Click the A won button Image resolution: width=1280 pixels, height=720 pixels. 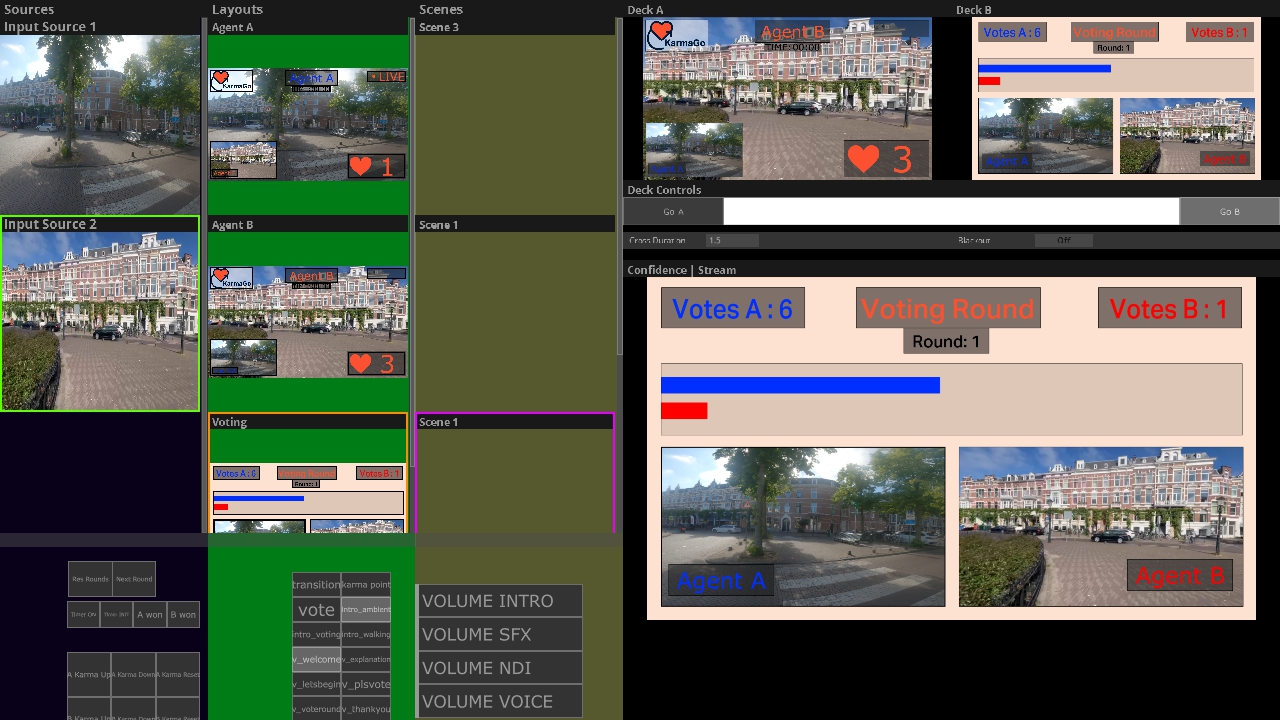(150, 614)
